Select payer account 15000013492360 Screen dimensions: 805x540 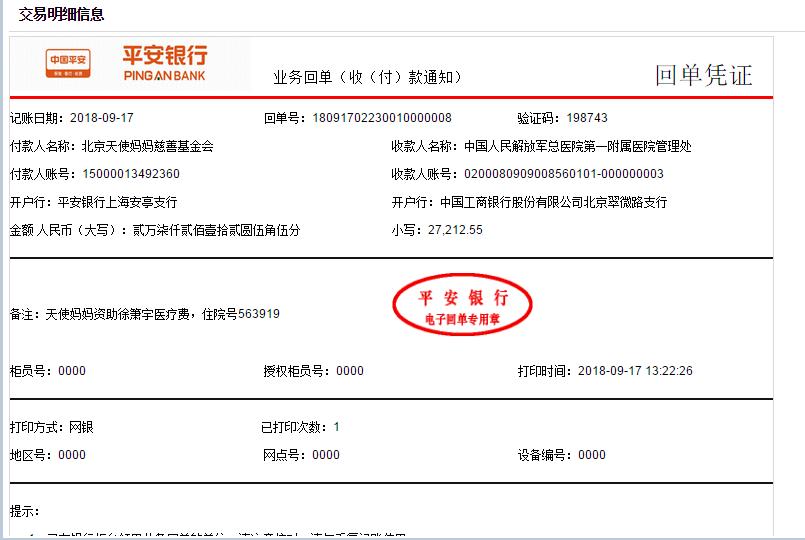click(131, 174)
